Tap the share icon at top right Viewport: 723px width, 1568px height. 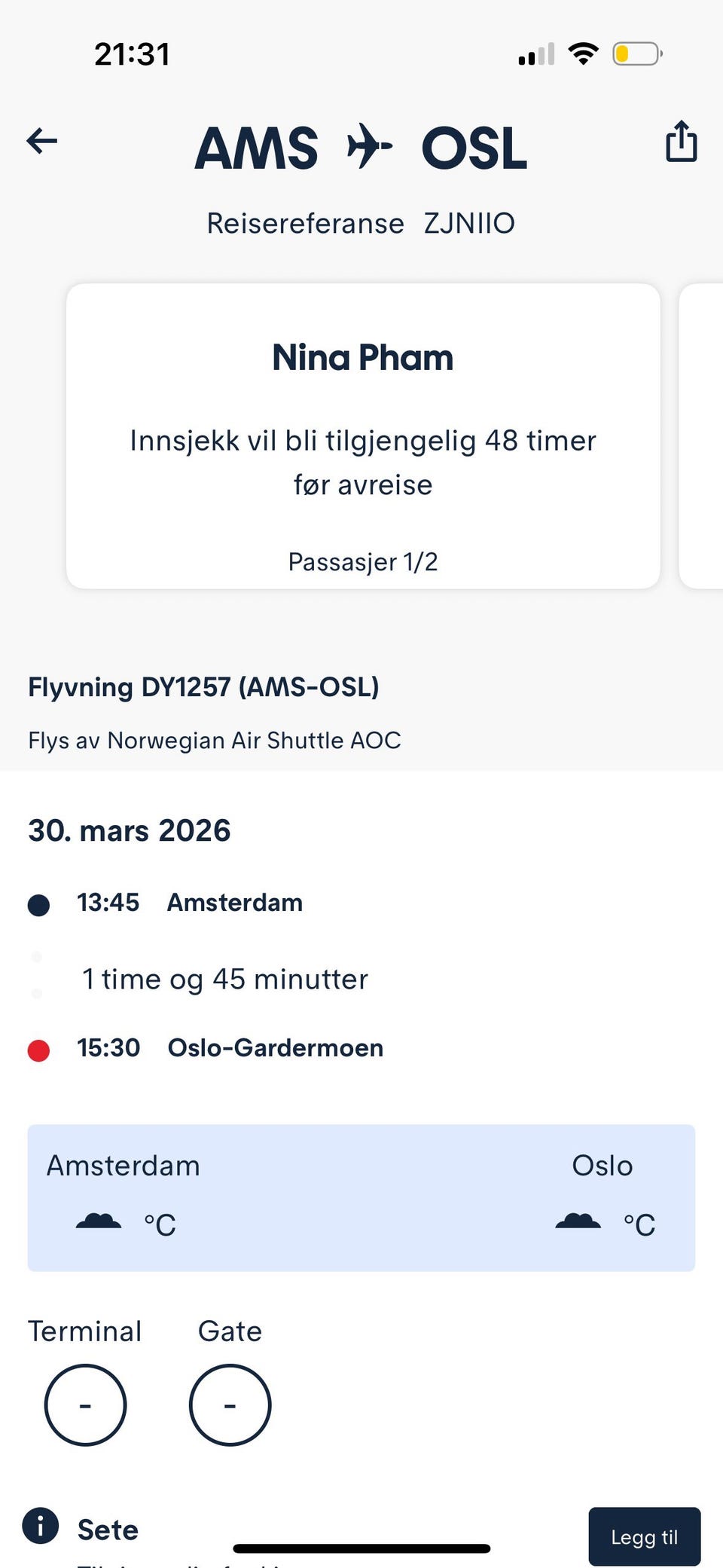(681, 142)
